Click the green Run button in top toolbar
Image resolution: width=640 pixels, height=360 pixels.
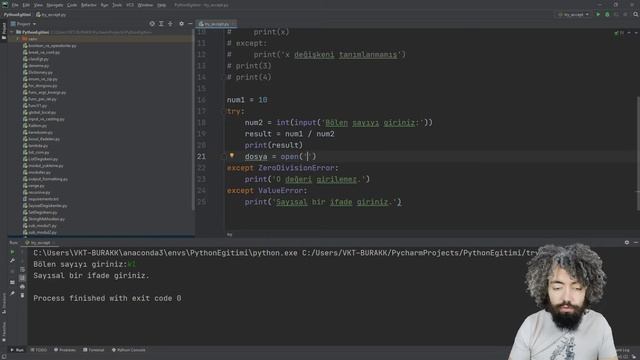[x=598, y=14]
